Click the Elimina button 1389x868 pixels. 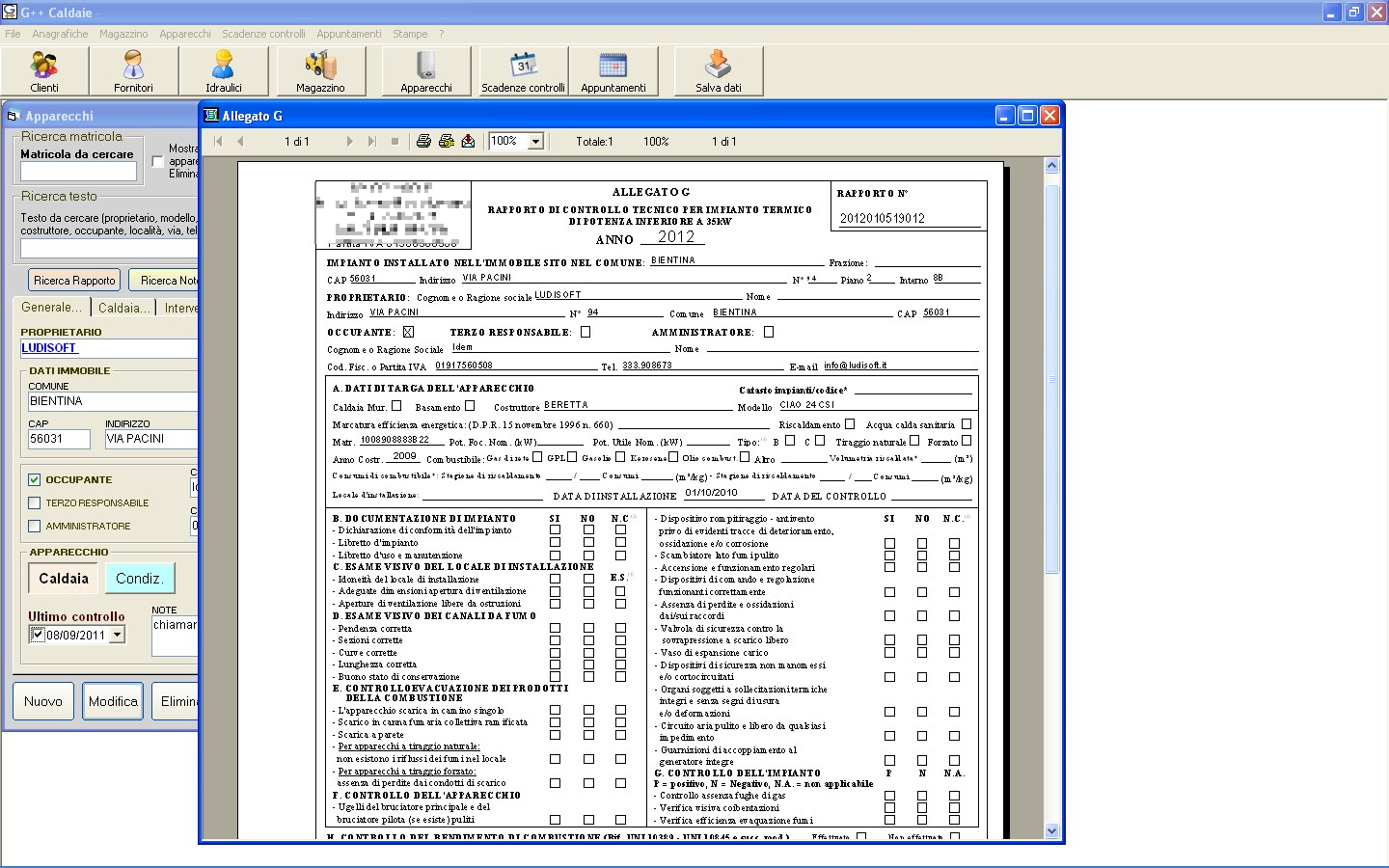click(x=176, y=701)
